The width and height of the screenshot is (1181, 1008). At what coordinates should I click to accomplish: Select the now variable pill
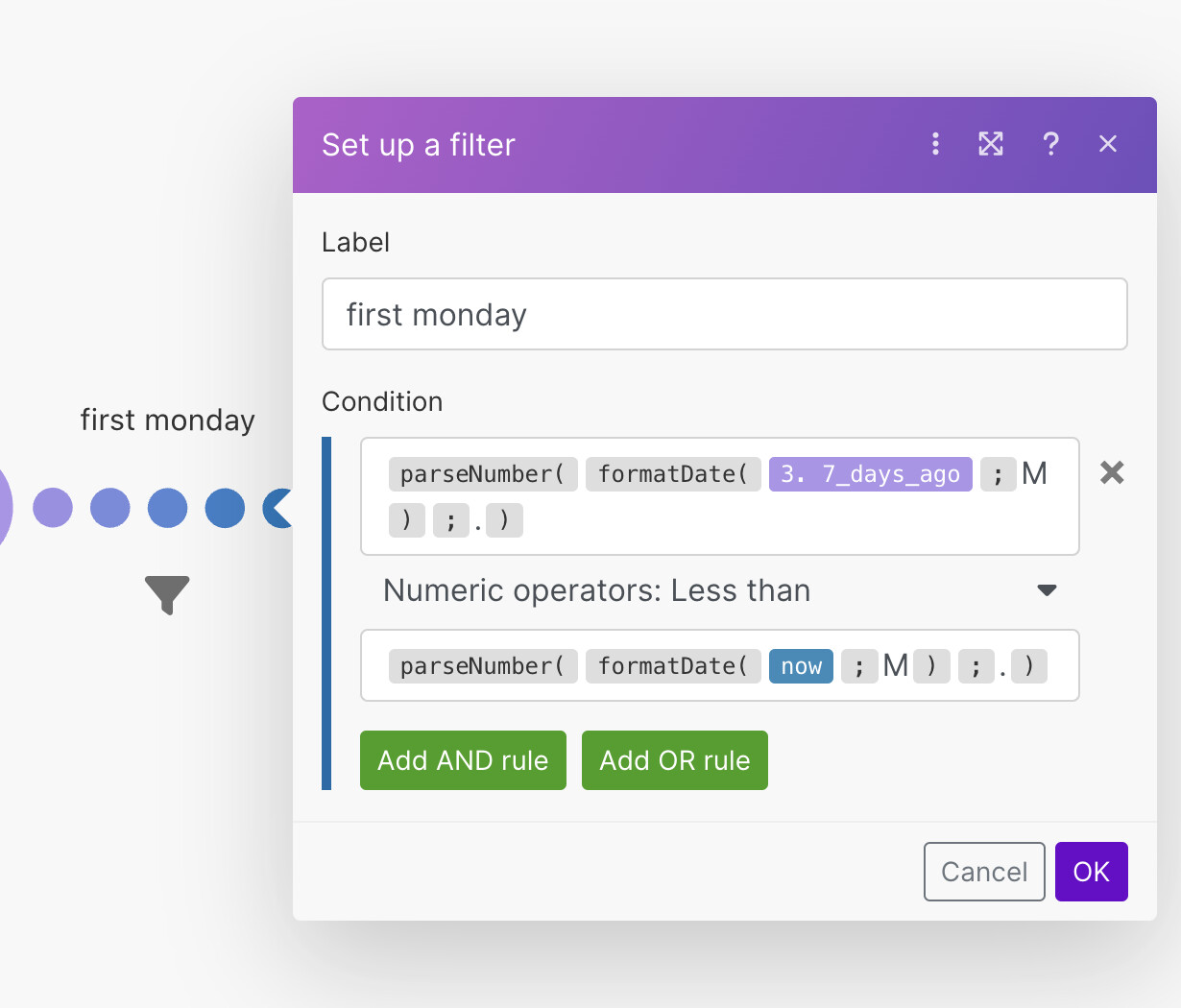(801, 666)
